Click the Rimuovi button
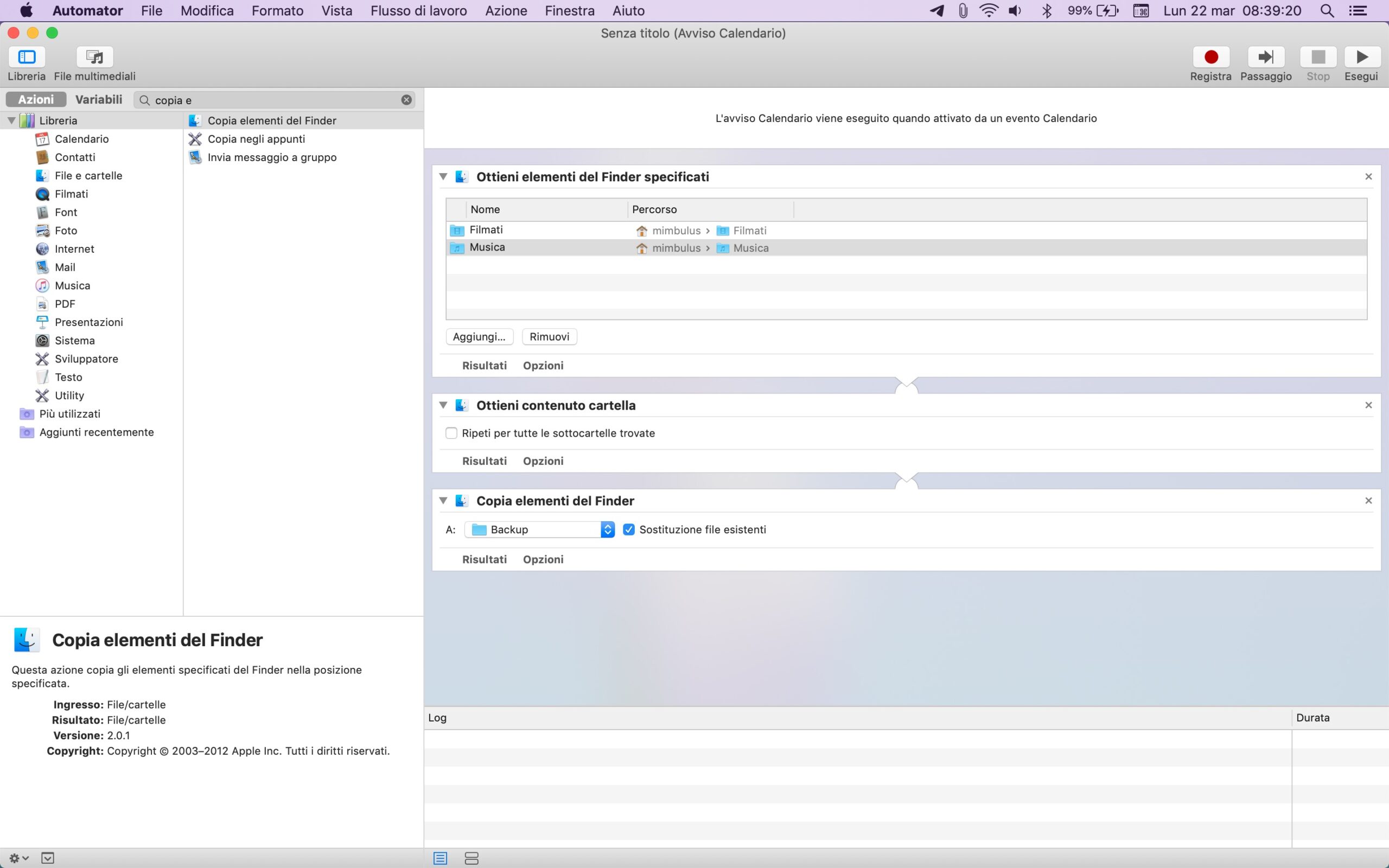The height and width of the screenshot is (868, 1389). (549, 337)
